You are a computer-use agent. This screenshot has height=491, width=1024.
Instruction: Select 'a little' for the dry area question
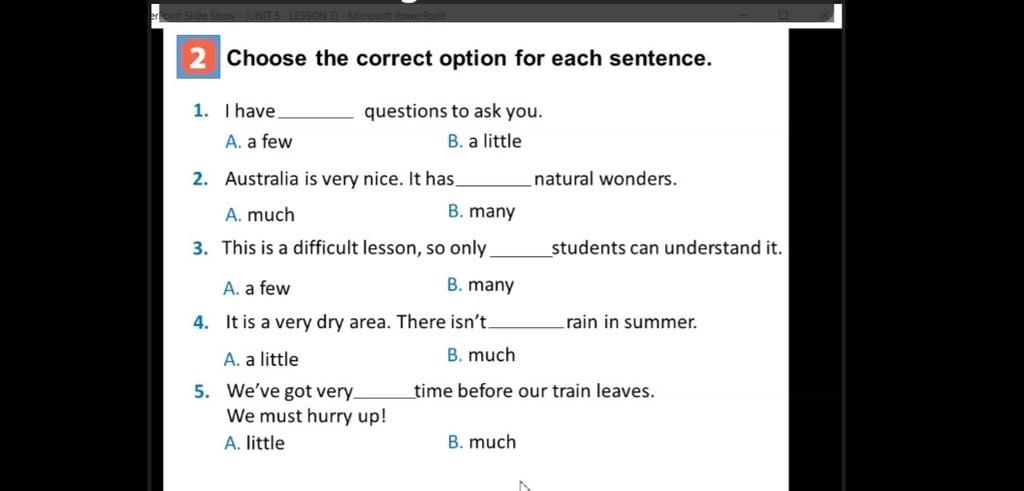tap(261, 359)
